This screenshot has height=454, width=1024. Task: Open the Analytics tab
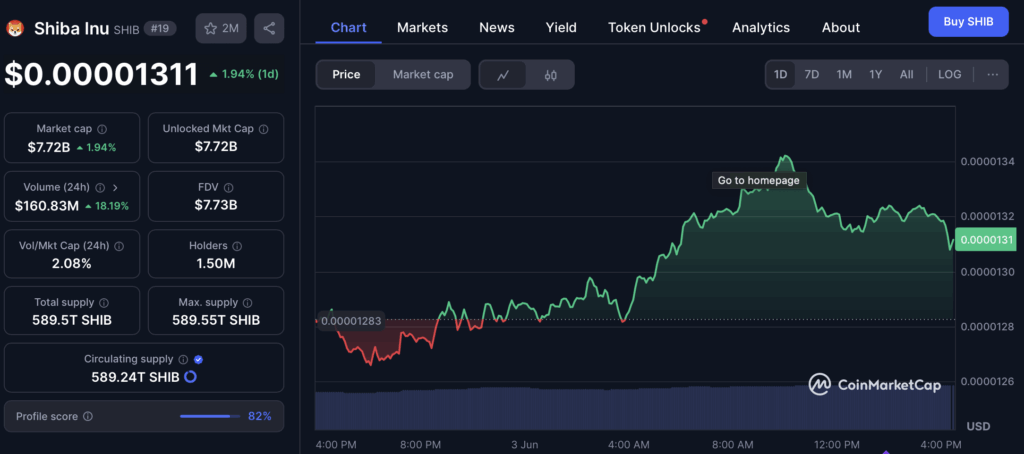(x=761, y=27)
